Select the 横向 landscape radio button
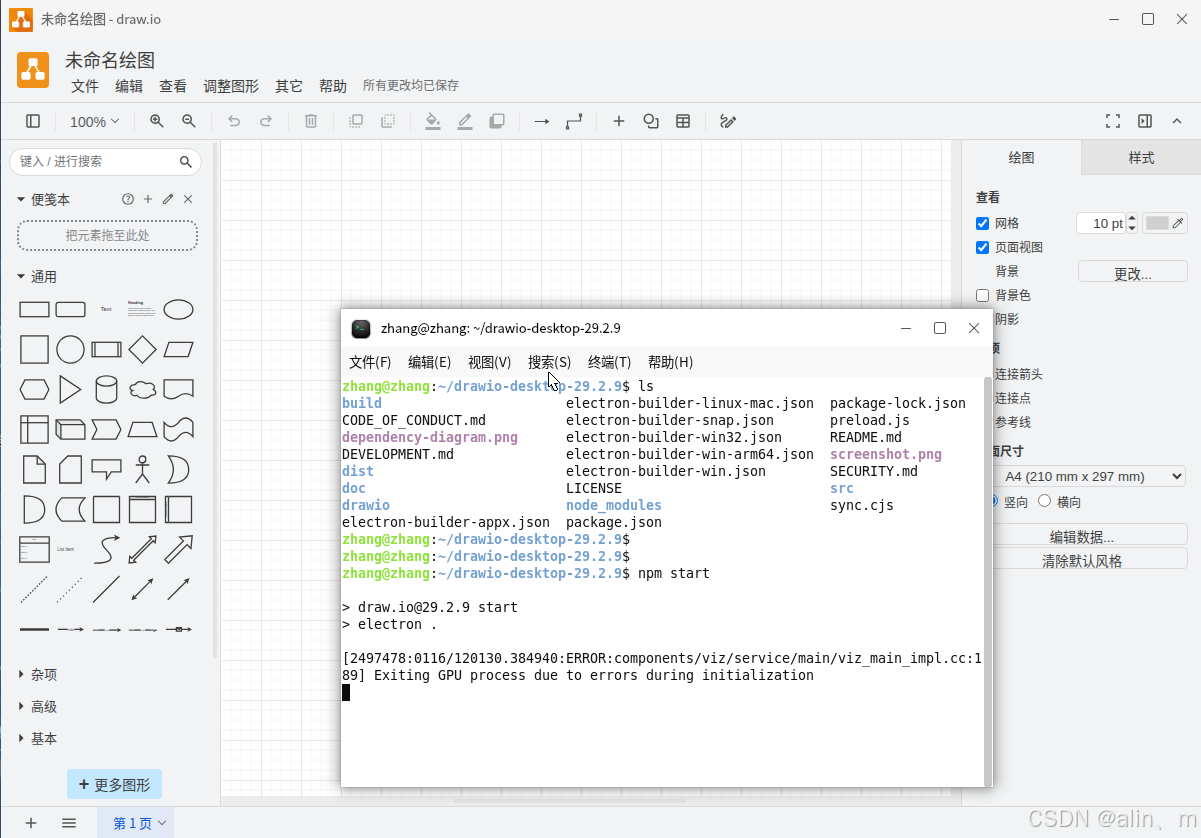This screenshot has width=1201, height=838. [1045, 501]
